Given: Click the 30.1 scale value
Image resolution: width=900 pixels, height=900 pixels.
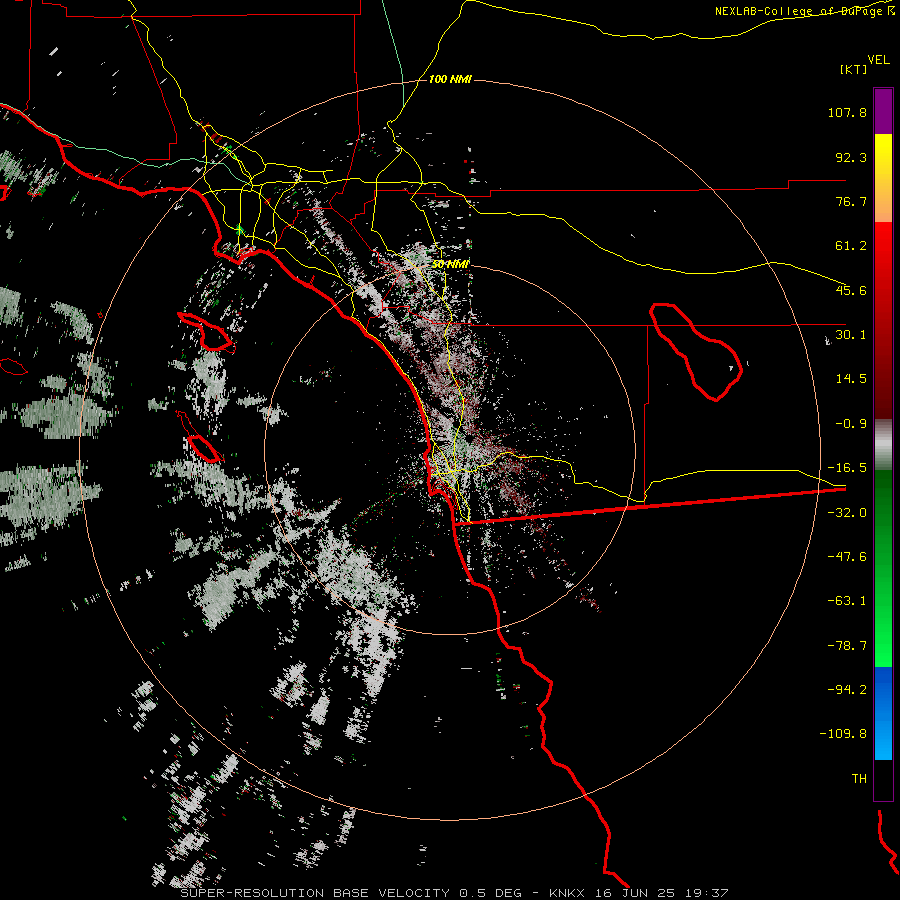Looking at the screenshot, I should coord(851,335).
